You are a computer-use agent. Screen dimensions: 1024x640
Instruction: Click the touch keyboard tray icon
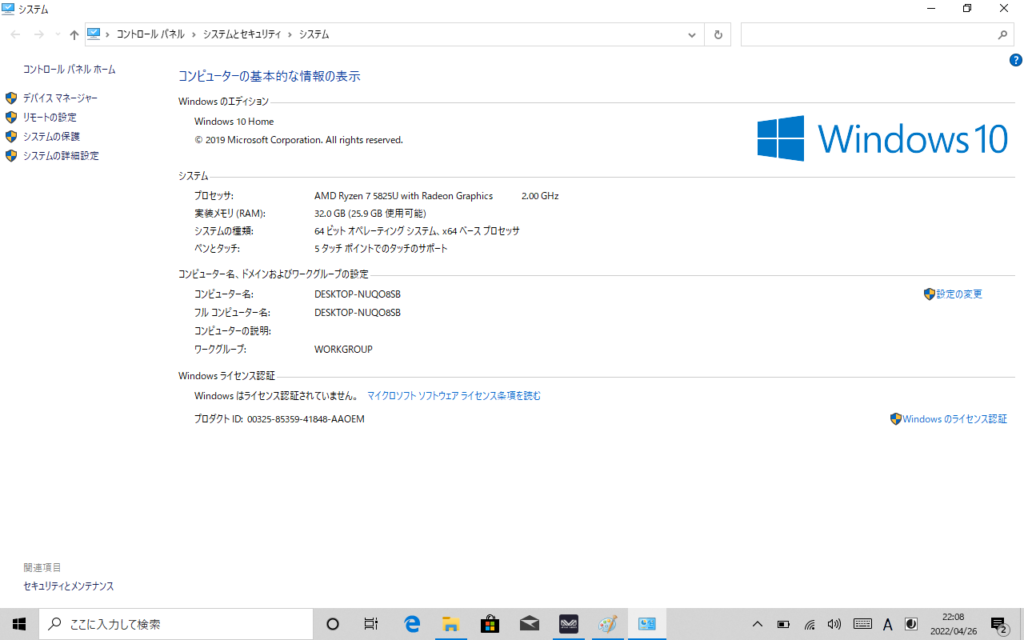(862, 624)
